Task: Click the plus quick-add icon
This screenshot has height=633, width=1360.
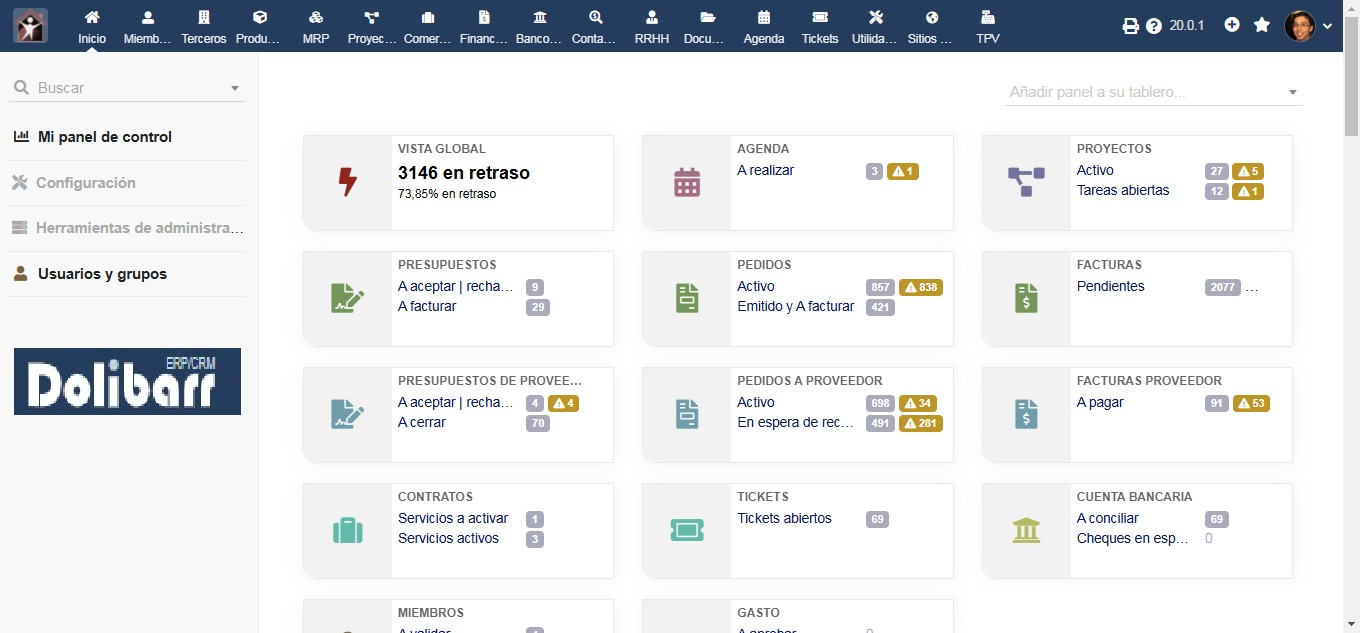Action: coord(1232,25)
